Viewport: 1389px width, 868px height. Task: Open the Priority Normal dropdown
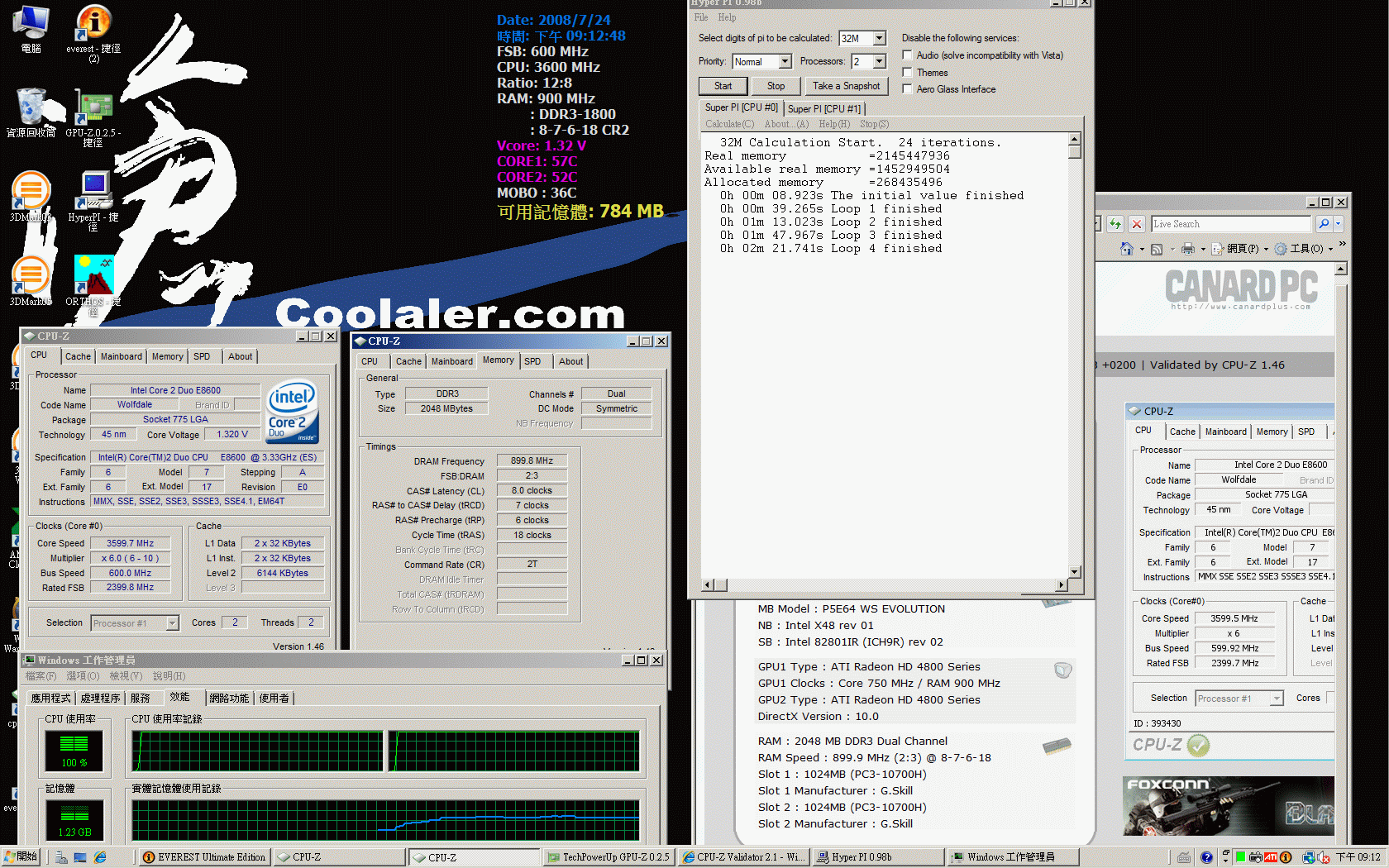[x=785, y=61]
